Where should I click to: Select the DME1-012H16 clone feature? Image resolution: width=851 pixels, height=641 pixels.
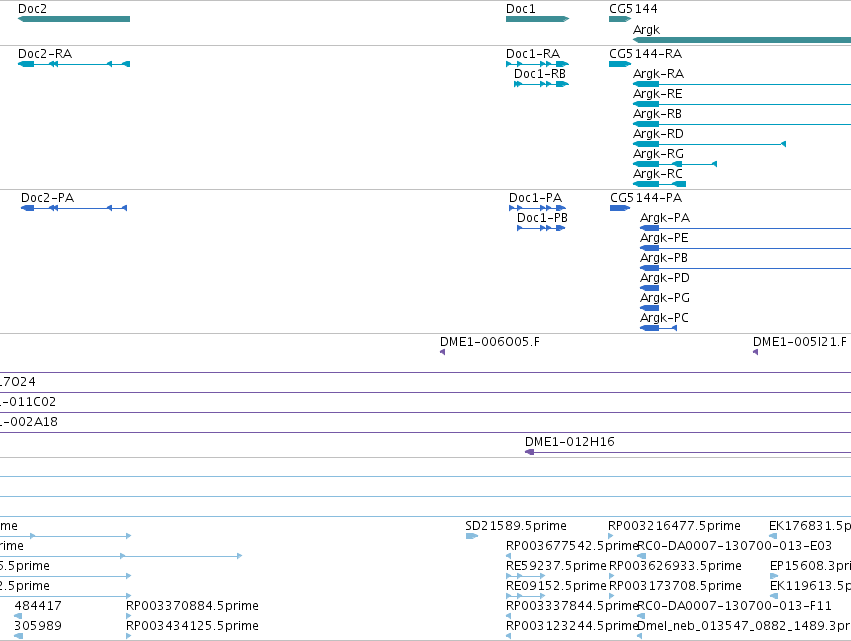pyautogui.click(x=688, y=452)
